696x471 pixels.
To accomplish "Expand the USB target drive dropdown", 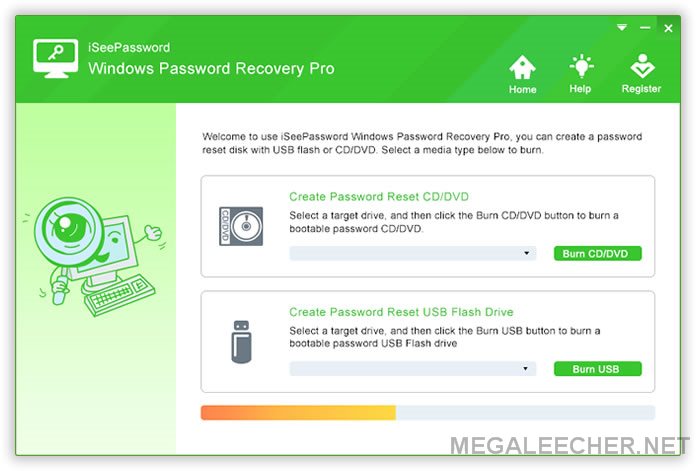I will coord(413,368).
